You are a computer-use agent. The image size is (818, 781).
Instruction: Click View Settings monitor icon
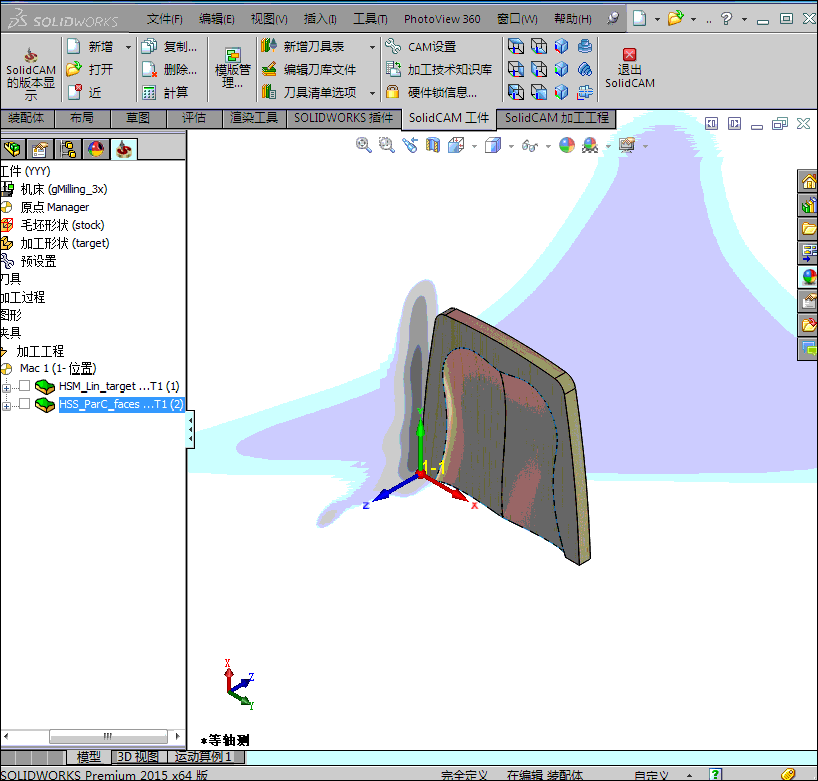(x=627, y=145)
